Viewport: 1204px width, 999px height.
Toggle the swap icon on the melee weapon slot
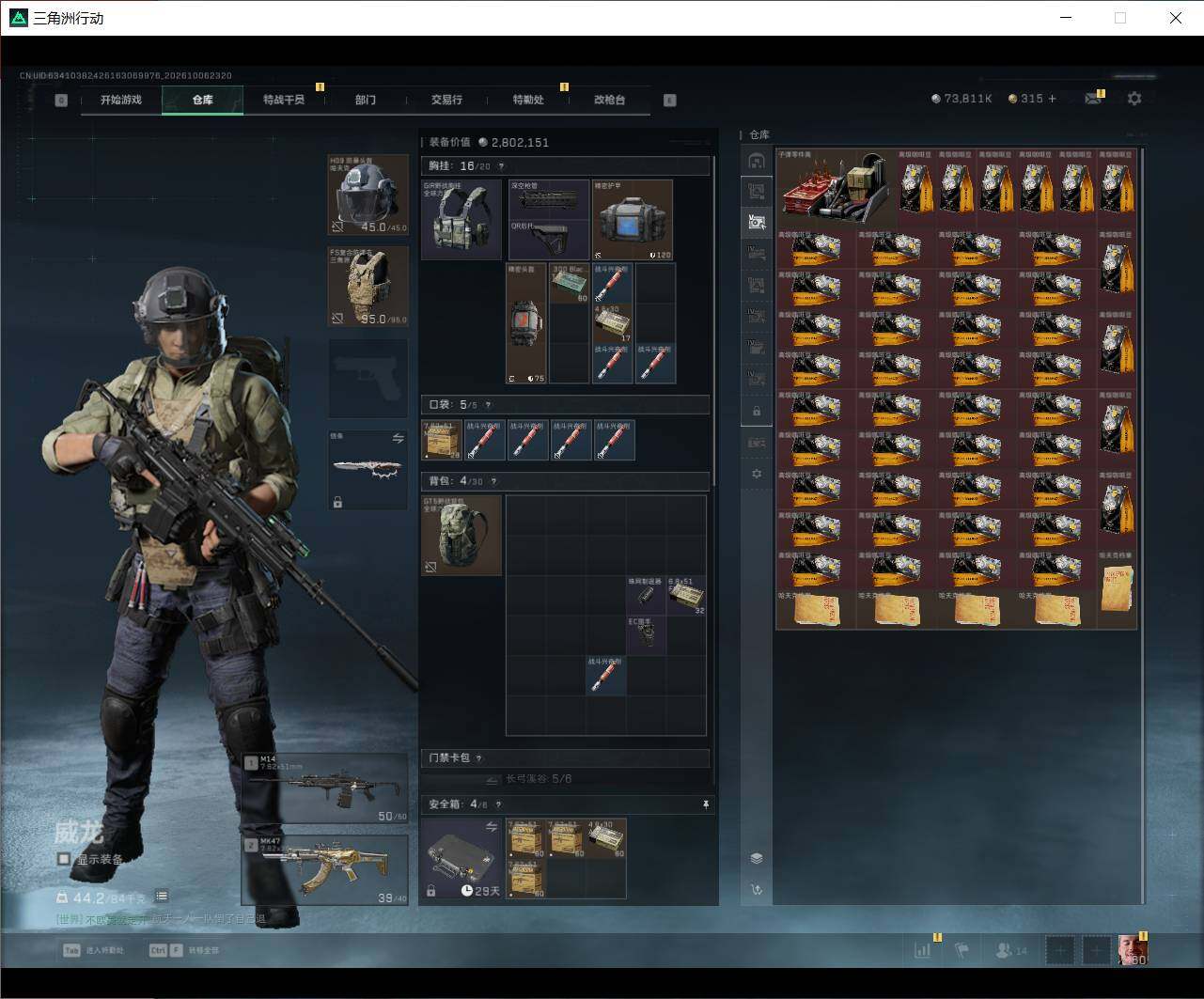398,439
